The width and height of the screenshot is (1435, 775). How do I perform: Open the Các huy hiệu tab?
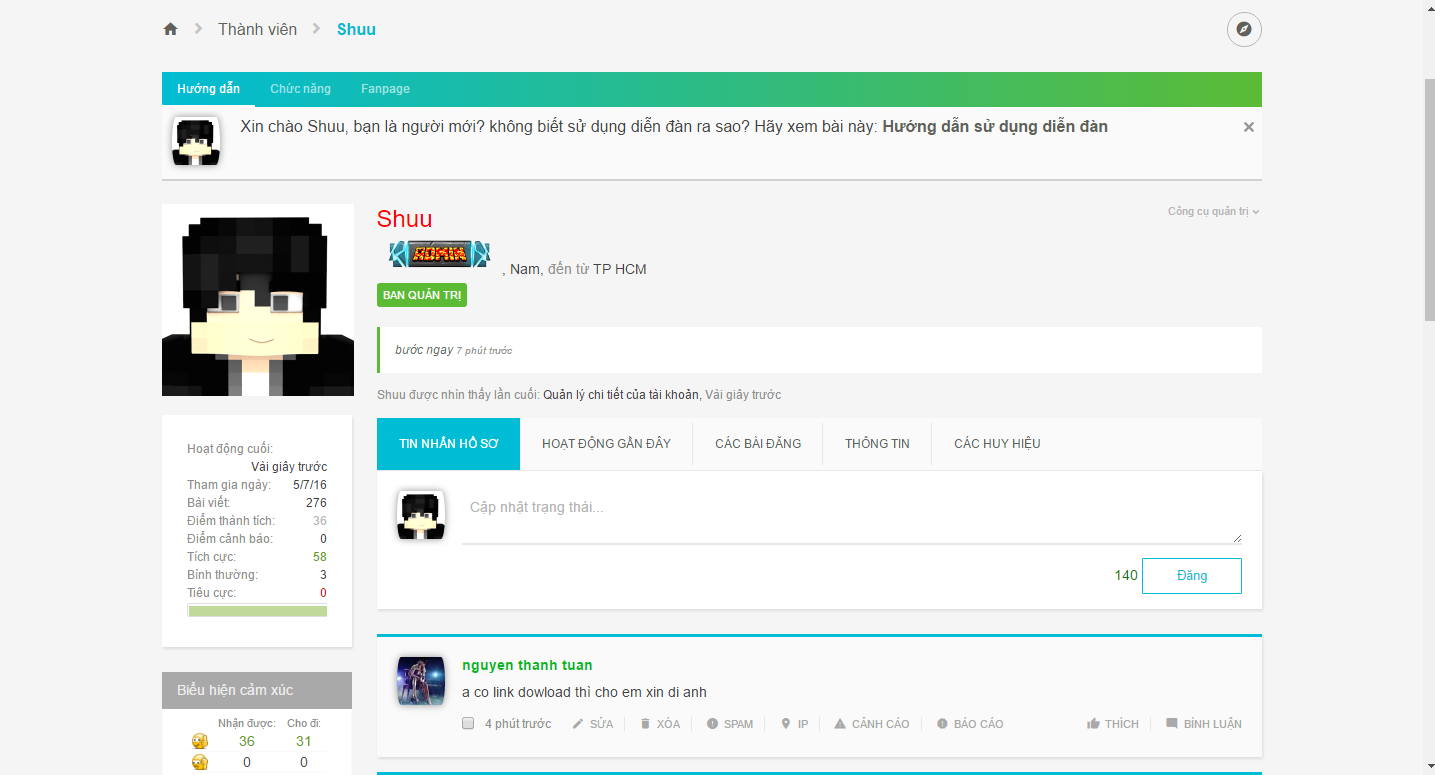point(997,444)
